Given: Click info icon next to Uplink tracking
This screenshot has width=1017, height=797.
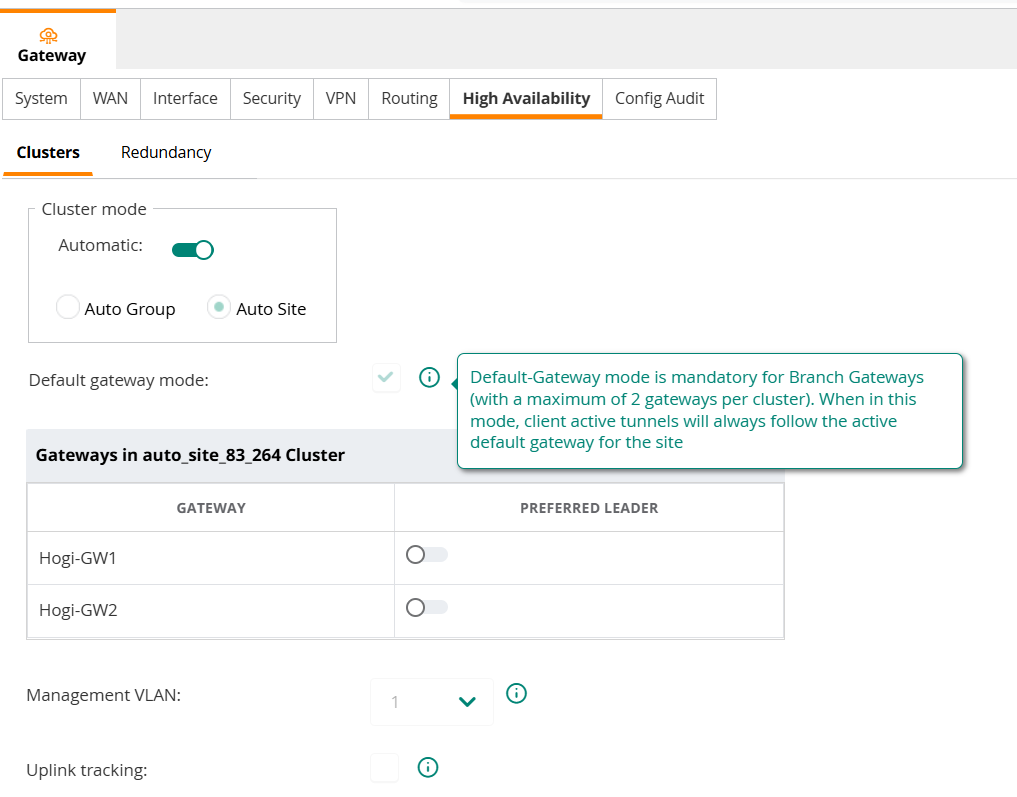Looking at the screenshot, I should pyautogui.click(x=428, y=767).
